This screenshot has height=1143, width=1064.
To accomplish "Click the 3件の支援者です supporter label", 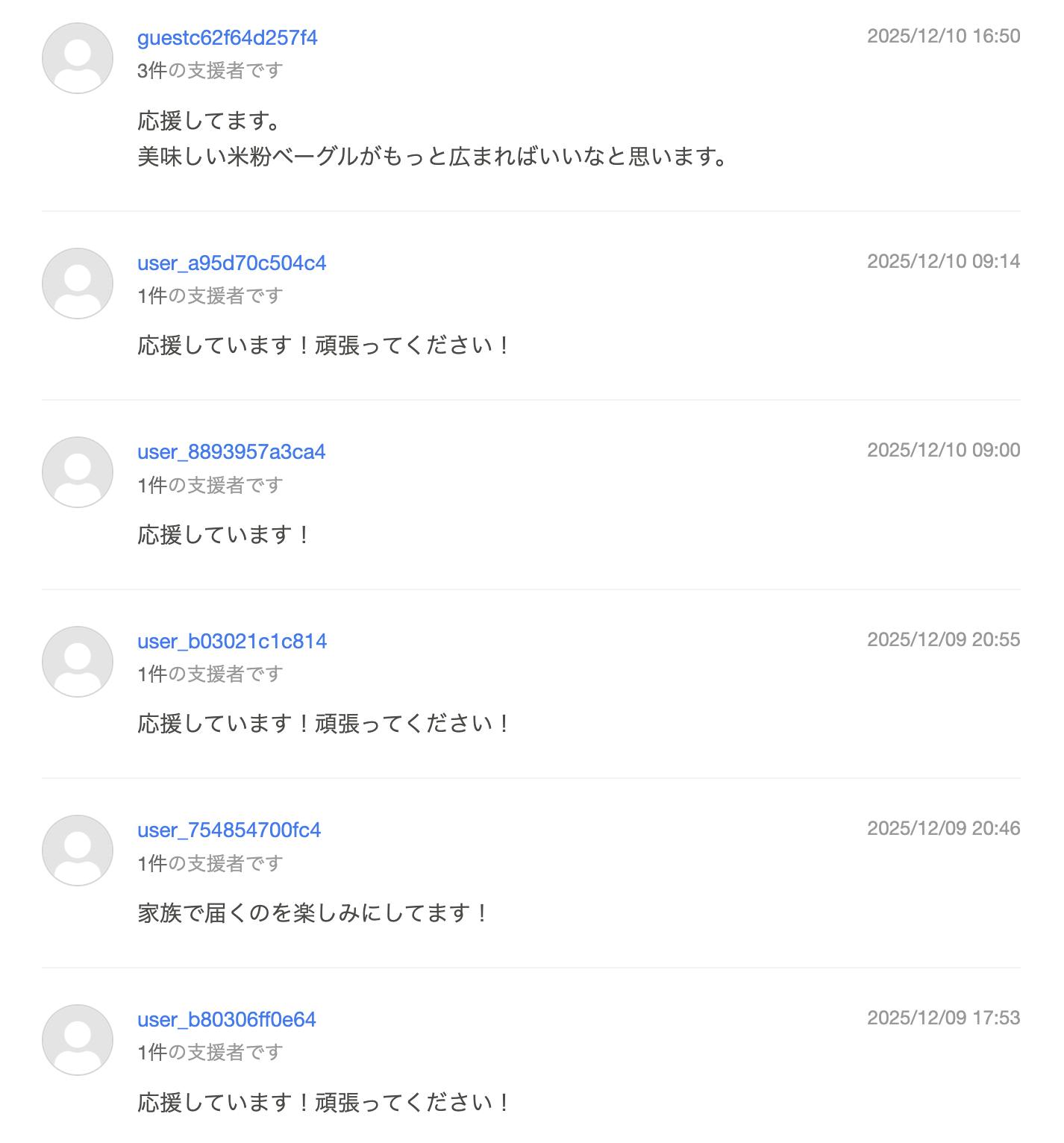I will click(x=209, y=69).
